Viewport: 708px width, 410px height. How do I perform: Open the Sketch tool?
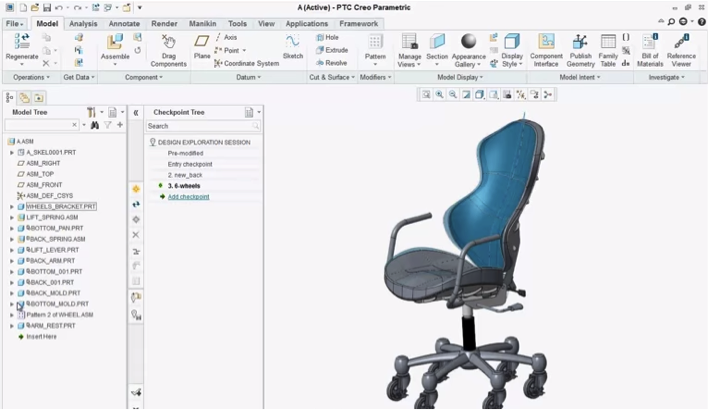292,42
